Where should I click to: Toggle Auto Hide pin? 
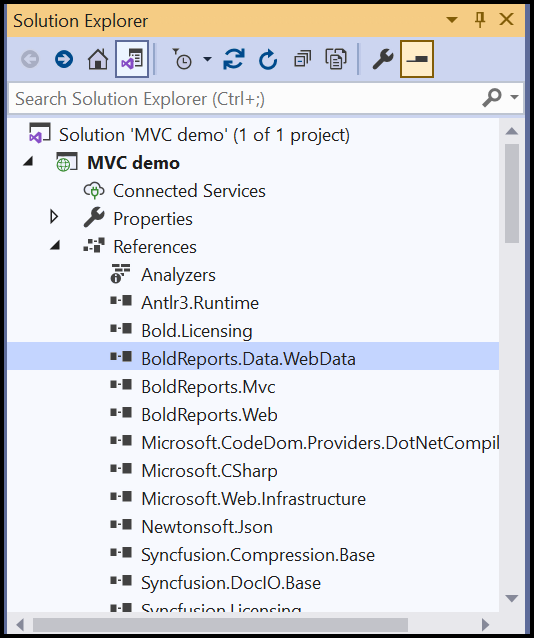tap(480, 20)
